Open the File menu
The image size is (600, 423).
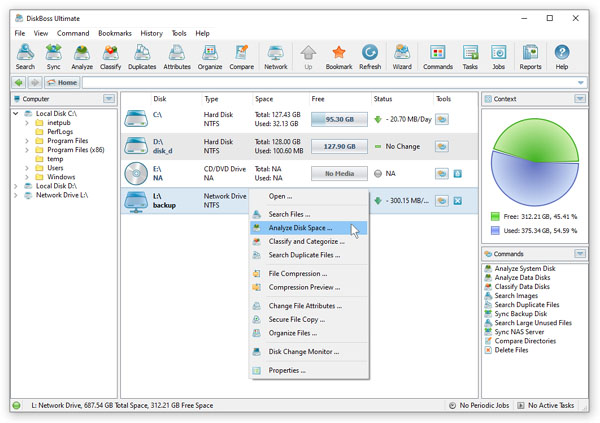tap(20, 33)
